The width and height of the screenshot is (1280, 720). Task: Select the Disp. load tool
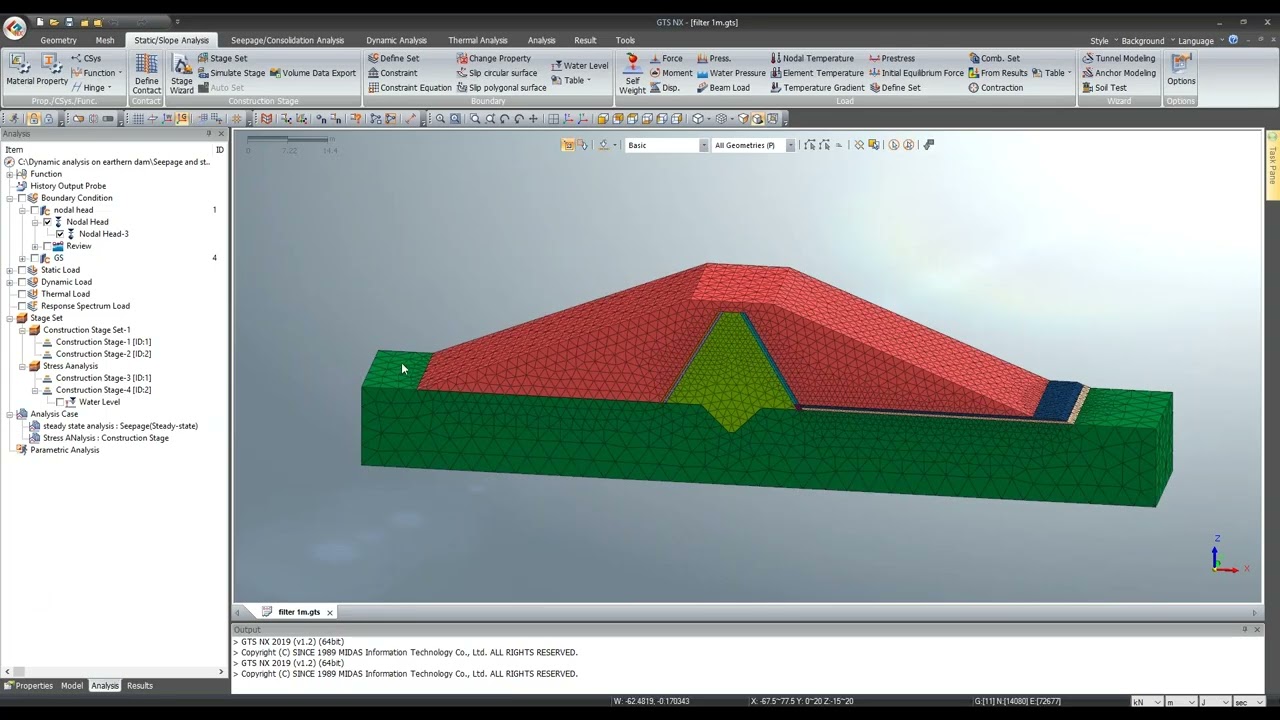point(664,88)
